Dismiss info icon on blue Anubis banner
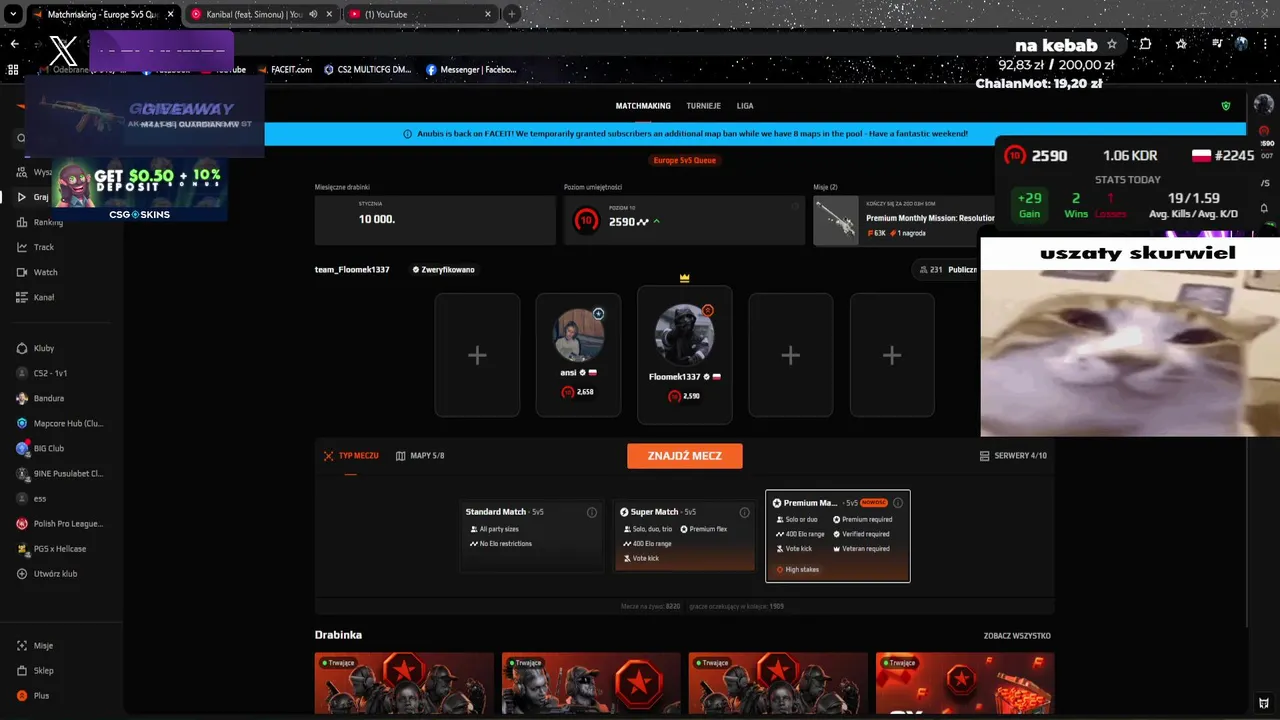 408,134
